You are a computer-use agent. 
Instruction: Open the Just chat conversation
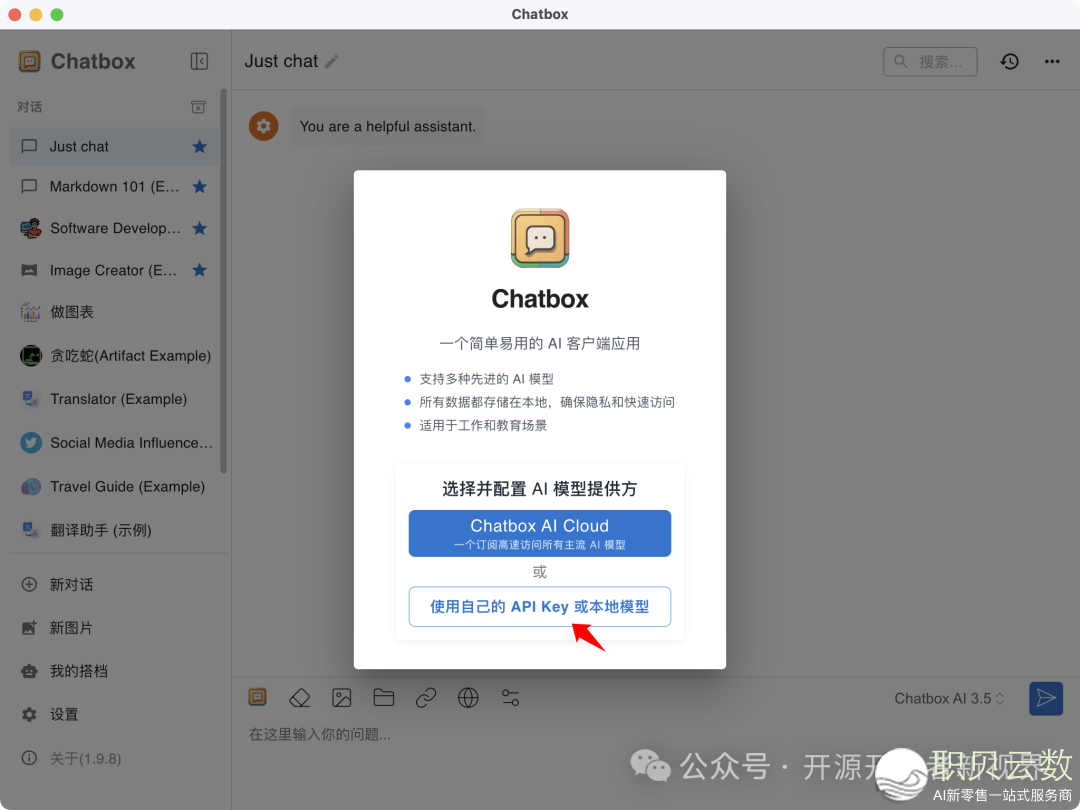click(x=114, y=146)
